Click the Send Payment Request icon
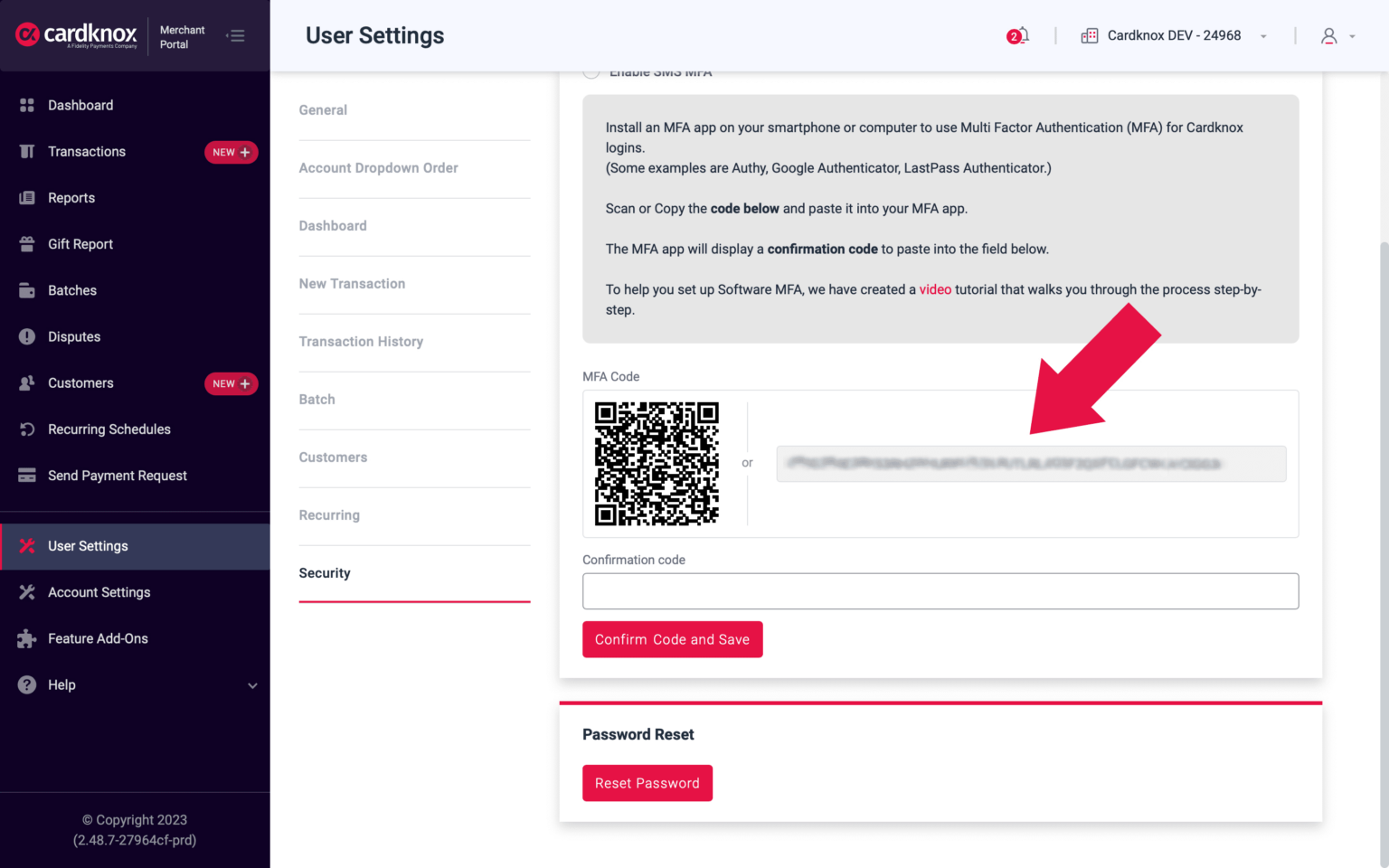Screen dimensions: 1389x868 [x=26, y=475]
